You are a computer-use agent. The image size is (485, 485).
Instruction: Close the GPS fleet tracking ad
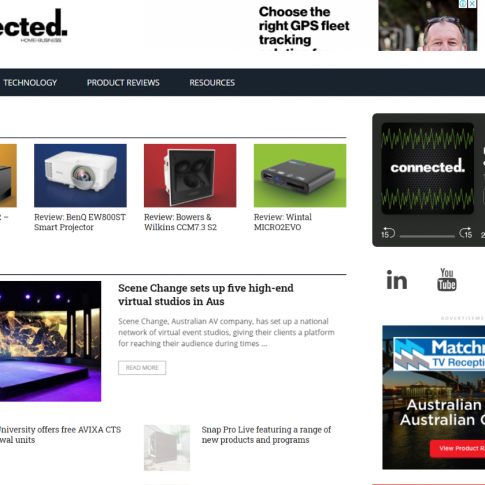coord(472,4)
